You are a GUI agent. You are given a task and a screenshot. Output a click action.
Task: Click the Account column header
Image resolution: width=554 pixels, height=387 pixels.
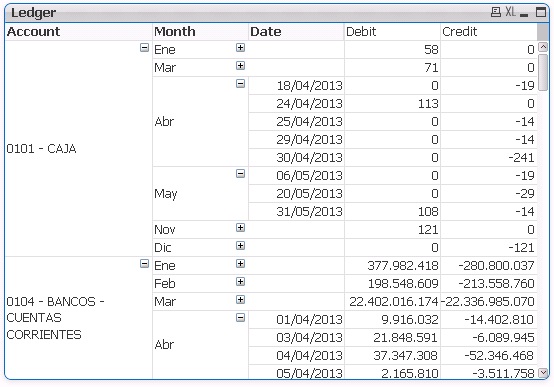(x=79, y=31)
